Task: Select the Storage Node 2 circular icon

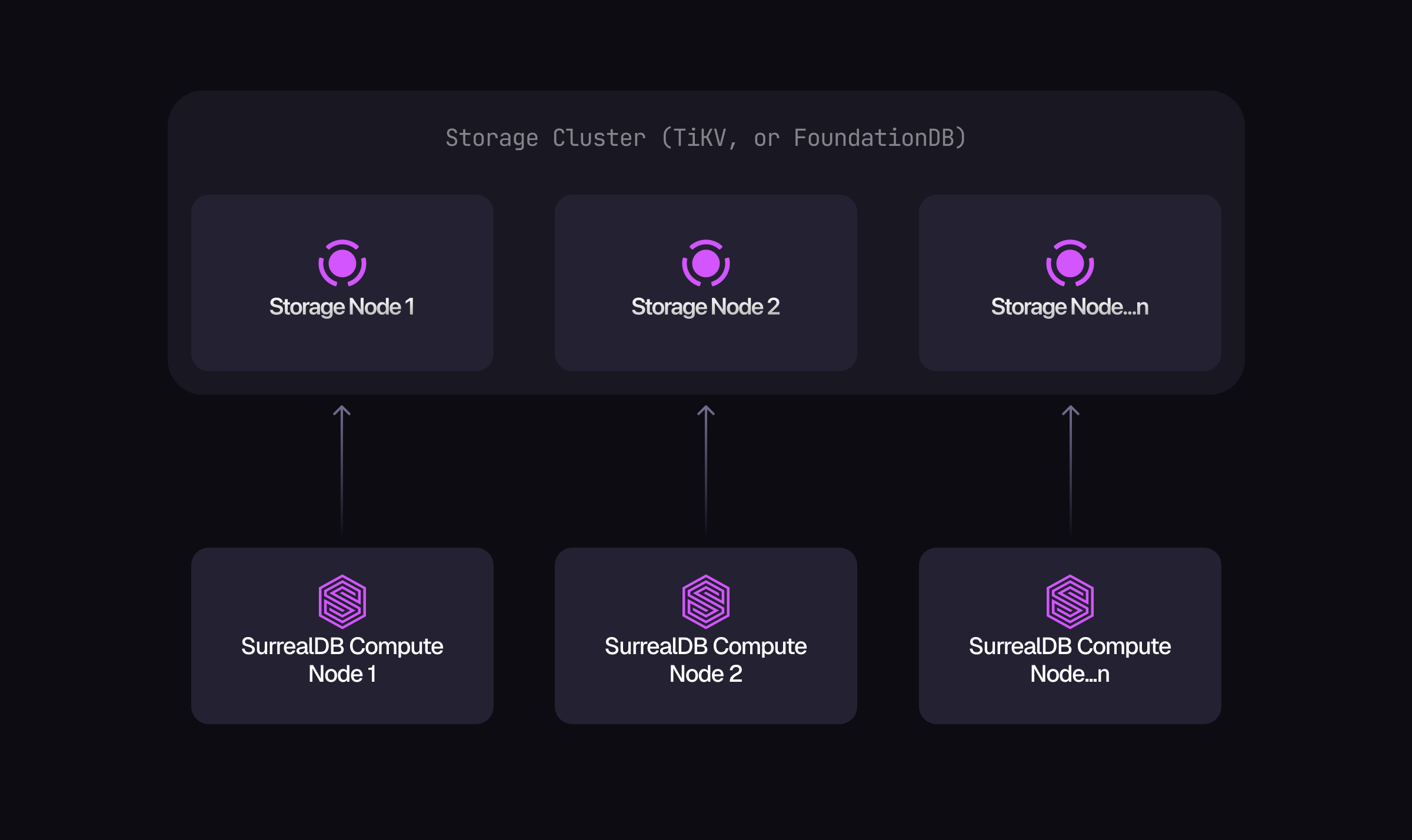Action: coord(706,263)
